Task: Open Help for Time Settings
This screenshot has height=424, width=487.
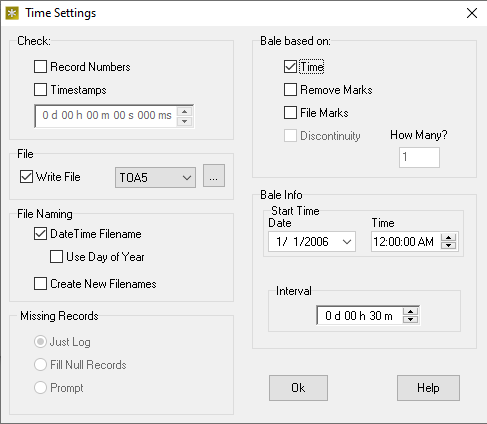Action: coord(428,388)
